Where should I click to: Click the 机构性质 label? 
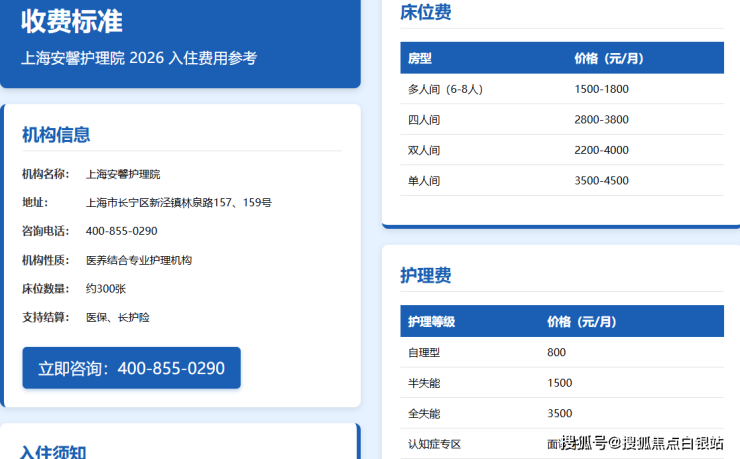[x=45, y=260]
